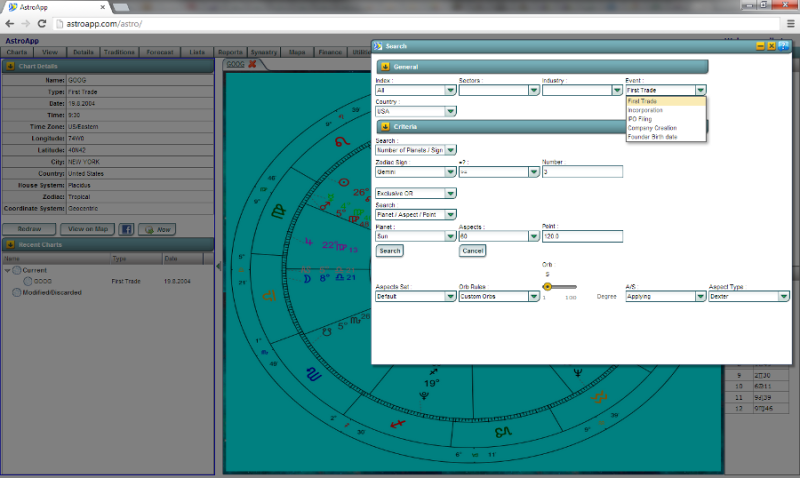
Task: Open the Orb Rules dropdown
Action: [x=534, y=297]
